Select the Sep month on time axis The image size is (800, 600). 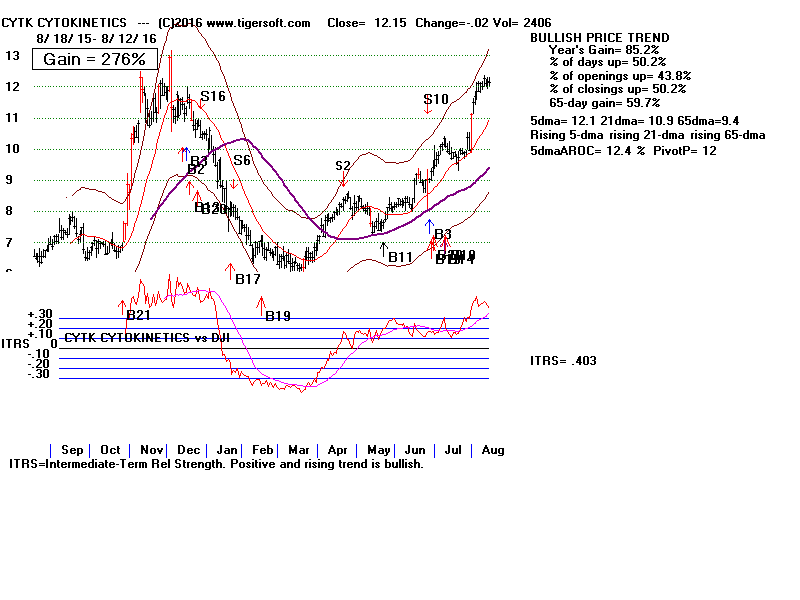point(72,450)
